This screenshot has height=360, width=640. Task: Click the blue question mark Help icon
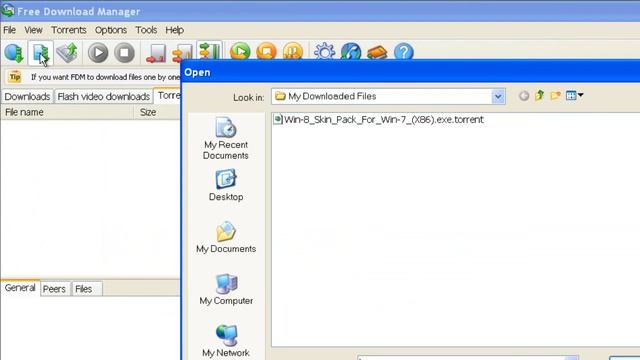[x=404, y=52]
